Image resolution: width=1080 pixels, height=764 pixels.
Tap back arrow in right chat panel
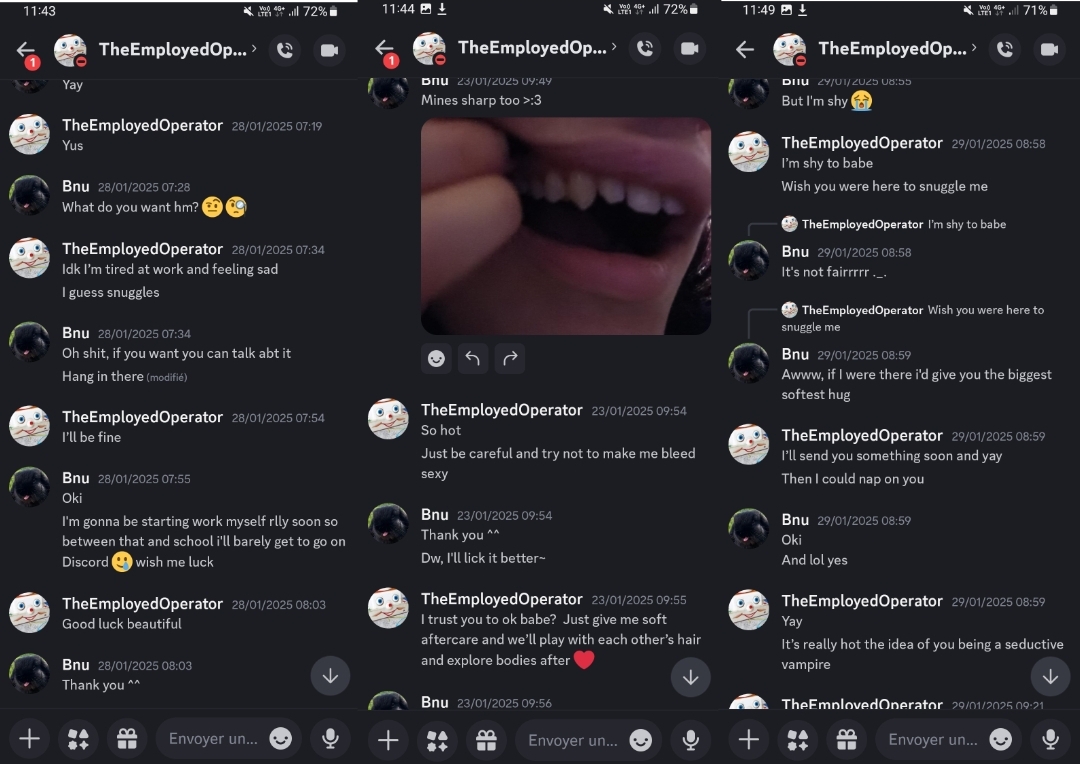pos(745,50)
